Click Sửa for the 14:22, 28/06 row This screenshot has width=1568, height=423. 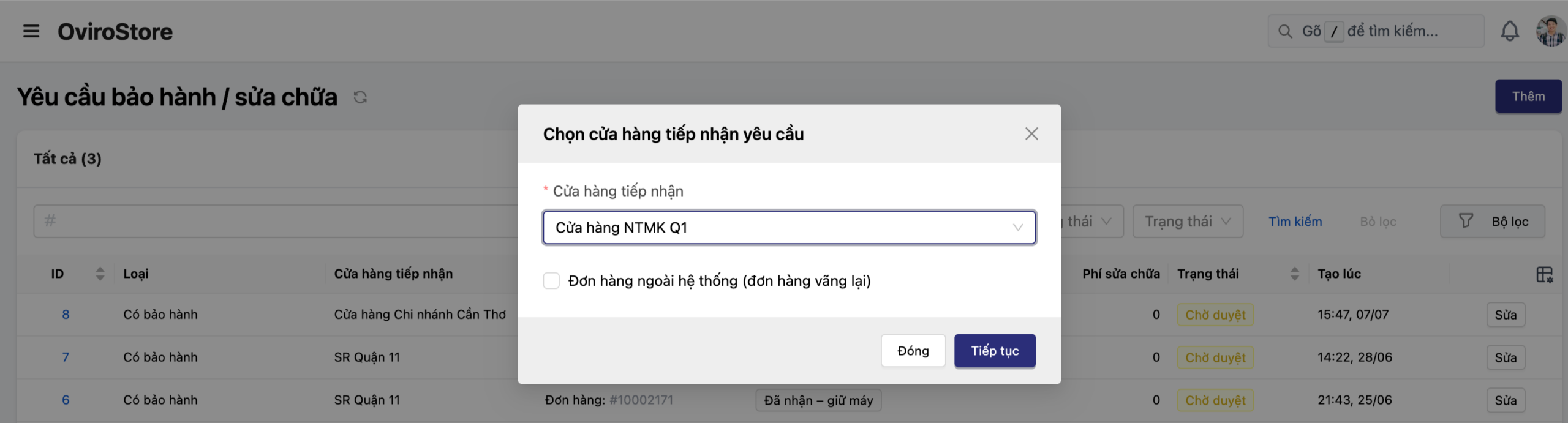[1505, 357]
